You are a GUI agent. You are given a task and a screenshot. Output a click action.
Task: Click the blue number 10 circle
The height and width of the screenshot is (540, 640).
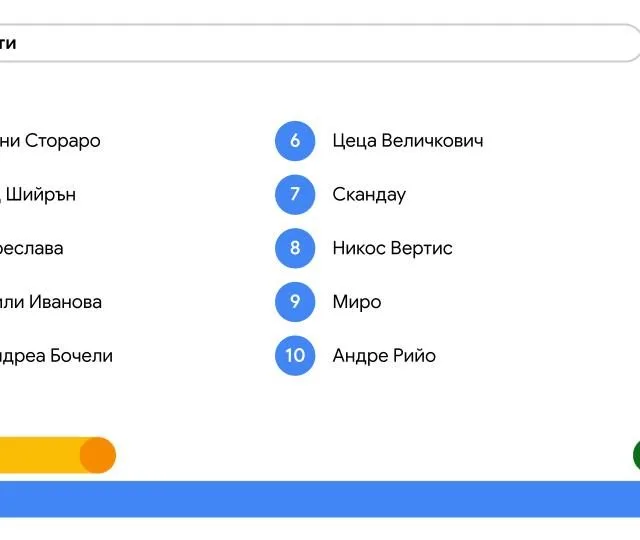pyautogui.click(x=295, y=356)
